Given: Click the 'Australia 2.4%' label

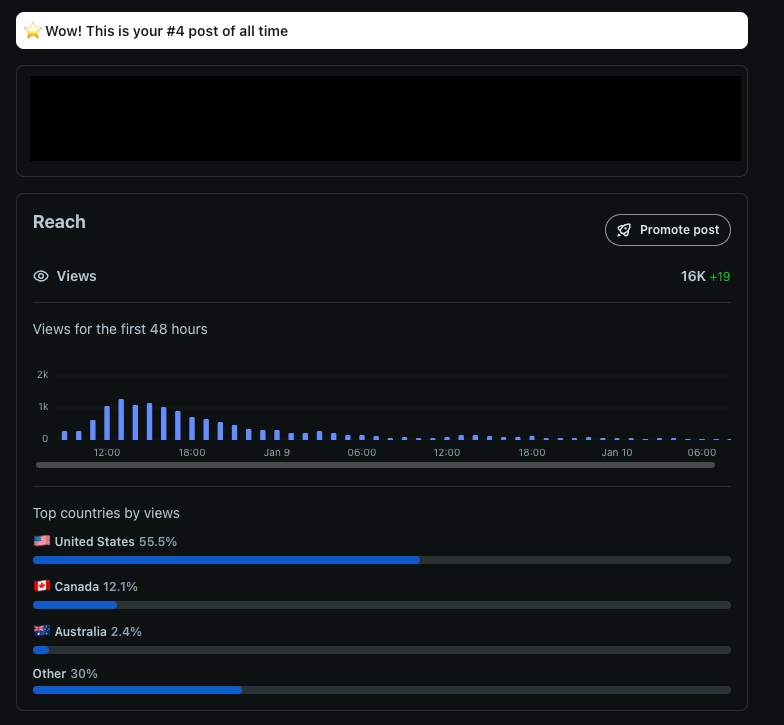Looking at the screenshot, I should [x=98, y=632].
